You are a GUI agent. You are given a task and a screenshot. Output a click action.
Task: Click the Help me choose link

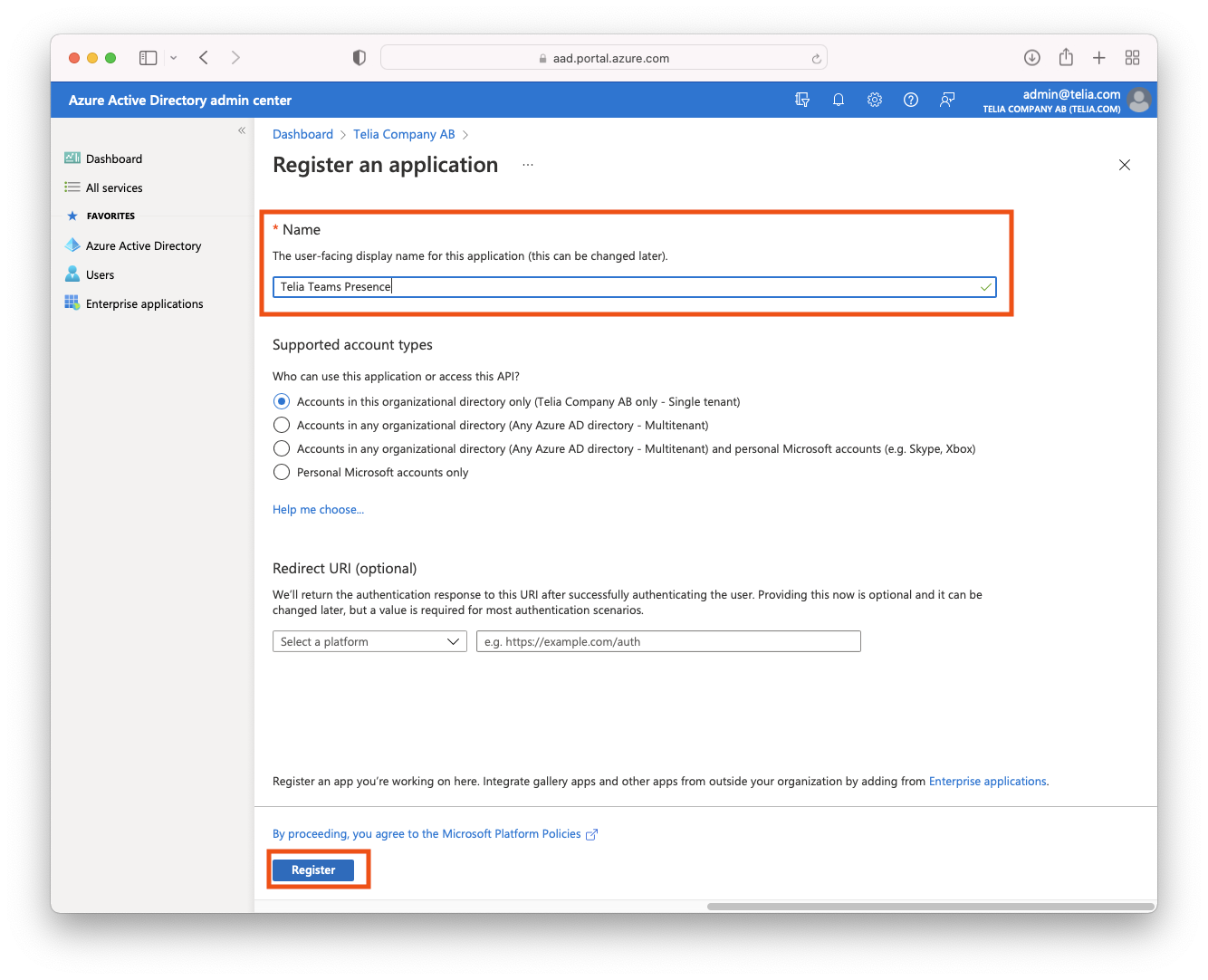click(318, 510)
